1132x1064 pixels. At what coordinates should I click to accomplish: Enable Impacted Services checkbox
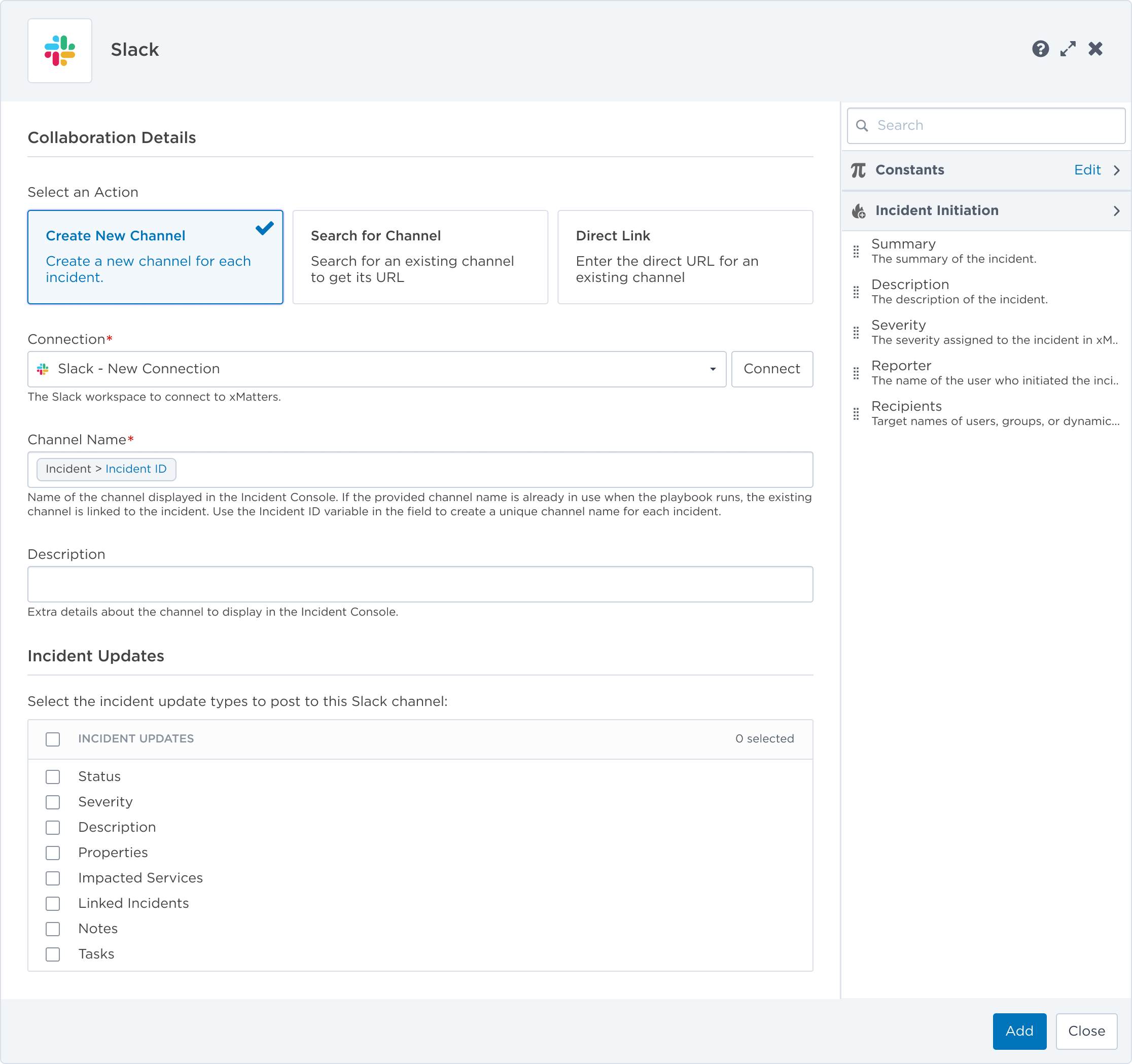point(53,878)
